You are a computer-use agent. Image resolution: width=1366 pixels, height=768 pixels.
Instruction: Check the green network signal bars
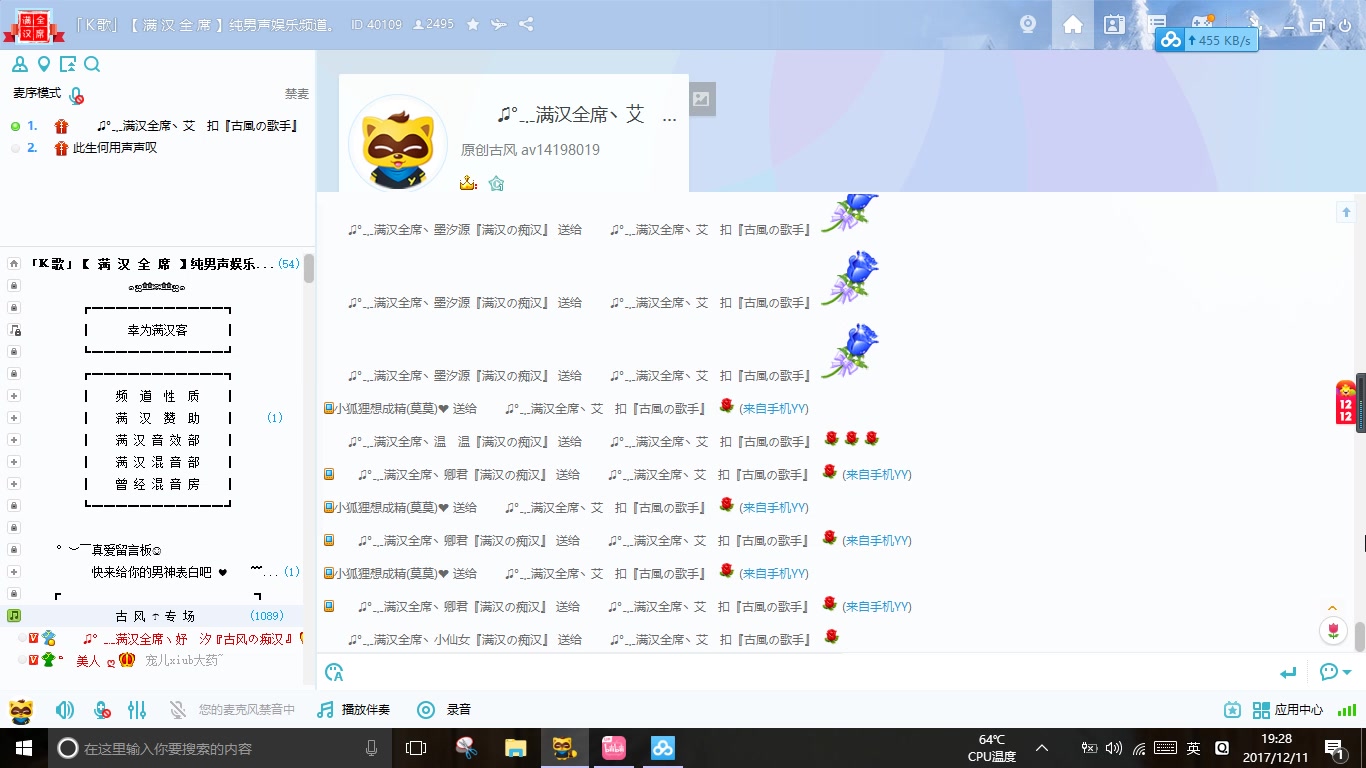tap(1347, 710)
